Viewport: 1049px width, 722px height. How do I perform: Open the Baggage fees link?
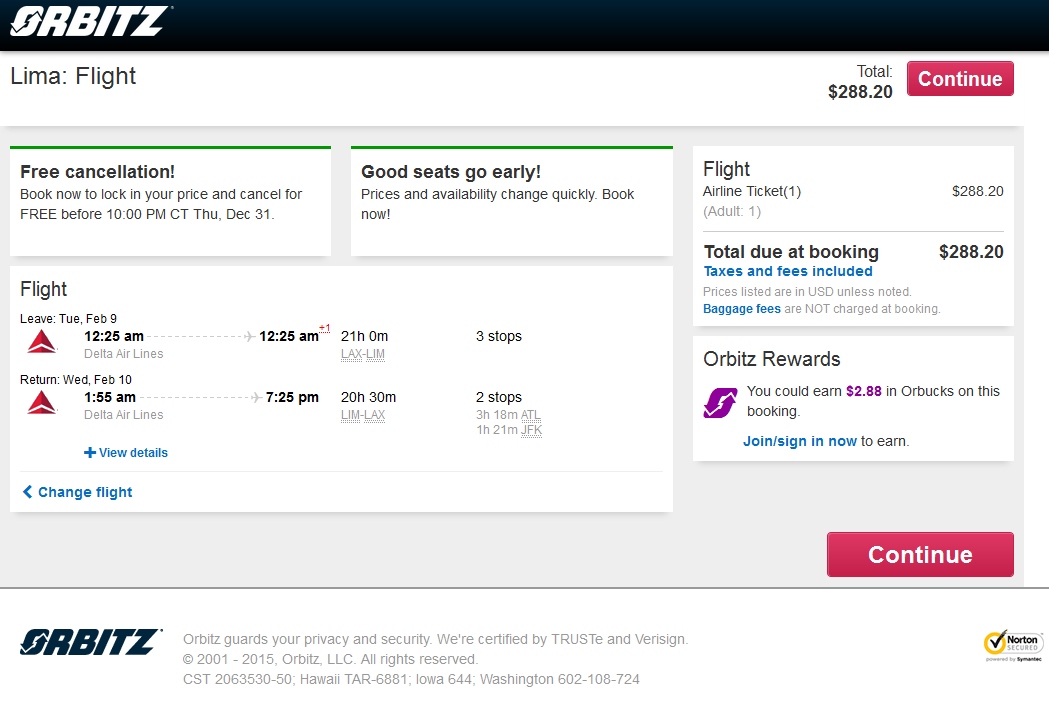tap(742, 309)
